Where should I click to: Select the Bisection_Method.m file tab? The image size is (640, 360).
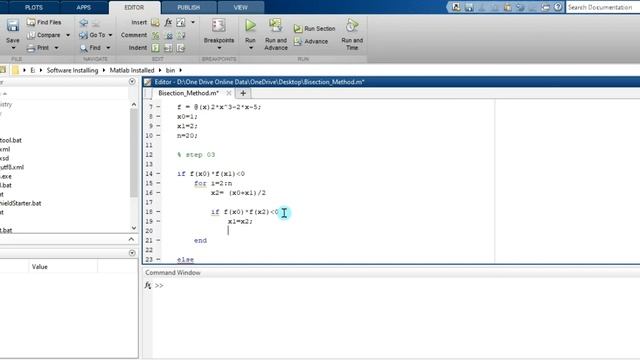click(189, 93)
